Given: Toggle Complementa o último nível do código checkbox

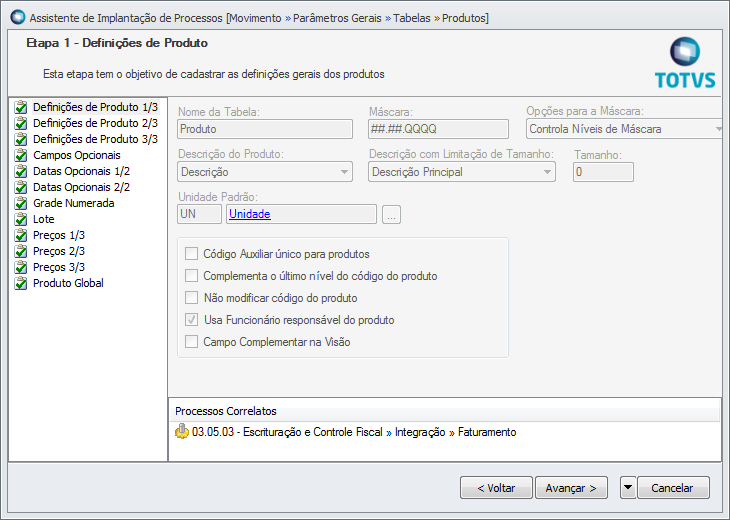Looking at the screenshot, I should click(x=191, y=276).
